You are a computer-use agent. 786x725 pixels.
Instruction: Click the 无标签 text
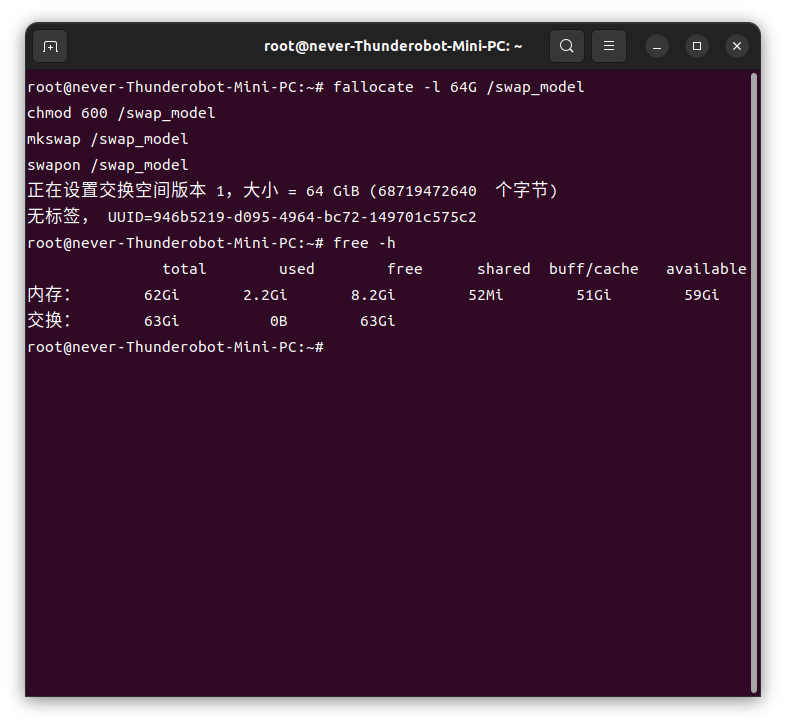pyautogui.click(x=54, y=217)
